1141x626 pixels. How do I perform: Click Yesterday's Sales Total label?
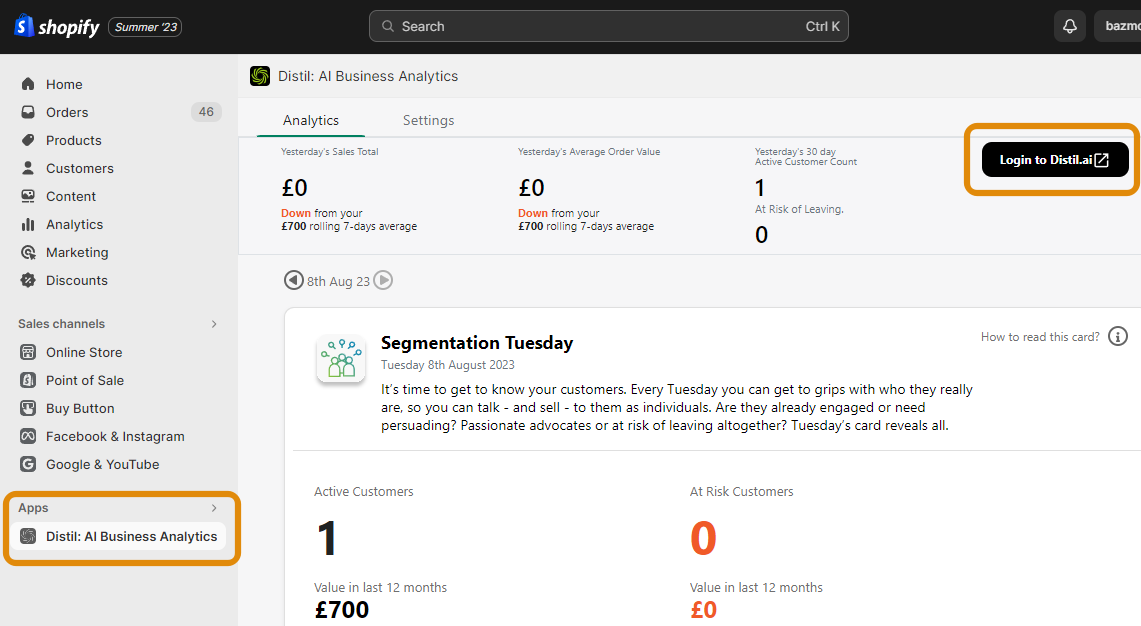tap(330, 152)
